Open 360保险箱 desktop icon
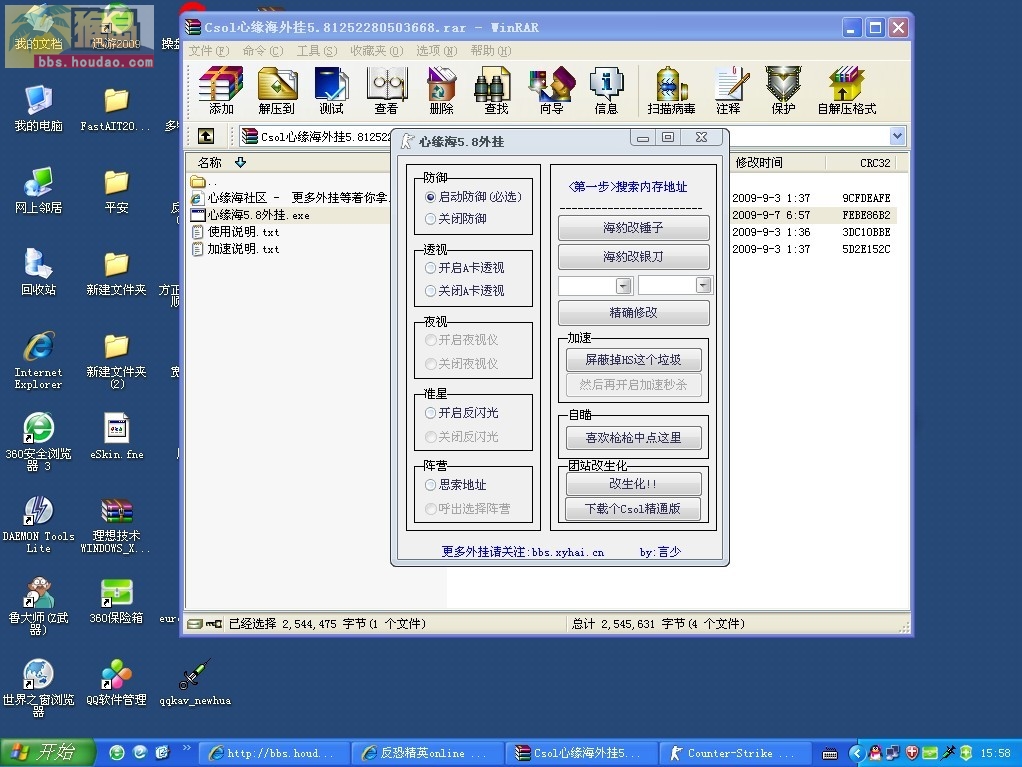 [117, 601]
